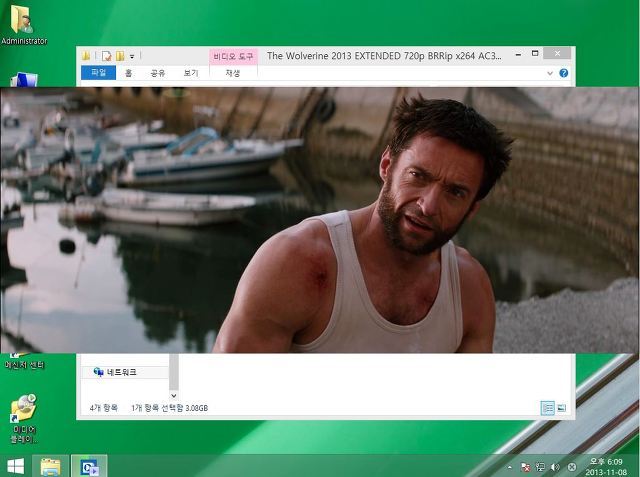640x477 pixels.
Task: Select 네트워크 in the navigation pane
Action: (124, 372)
